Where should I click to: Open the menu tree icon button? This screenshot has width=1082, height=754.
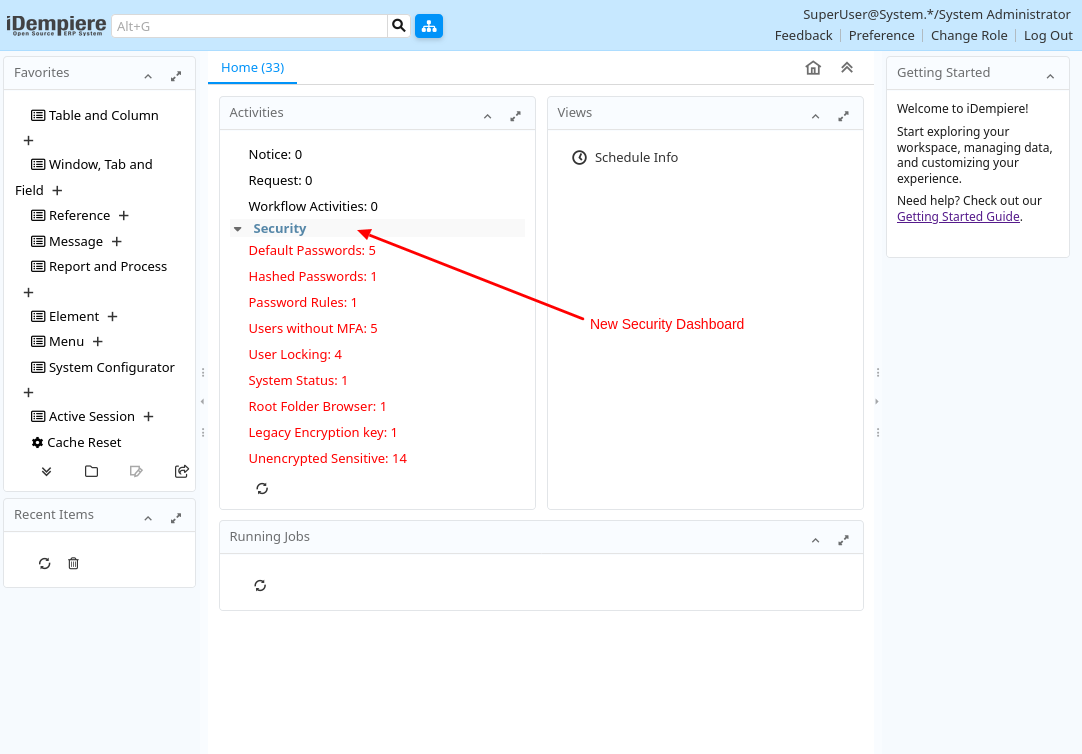[429, 26]
